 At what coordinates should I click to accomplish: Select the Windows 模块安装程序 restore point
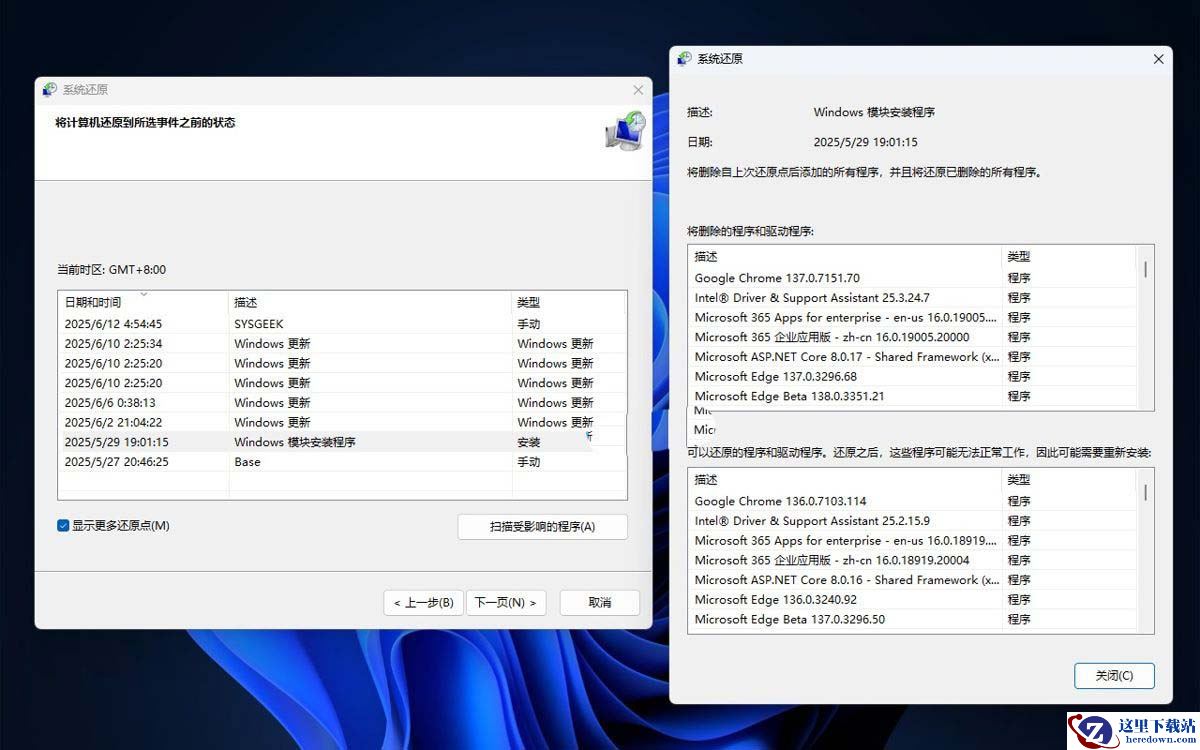(x=342, y=442)
